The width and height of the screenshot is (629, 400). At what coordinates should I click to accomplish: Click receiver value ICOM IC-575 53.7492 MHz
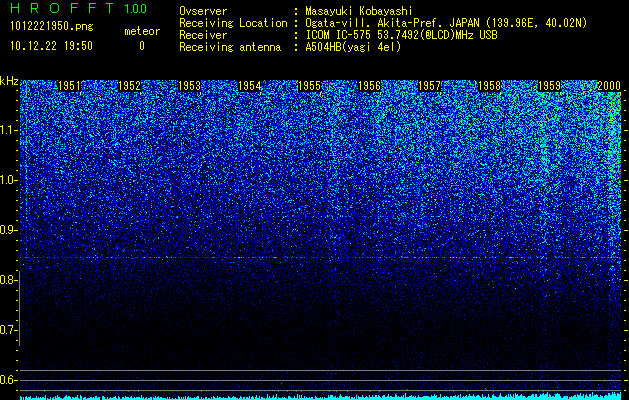(x=401, y=35)
